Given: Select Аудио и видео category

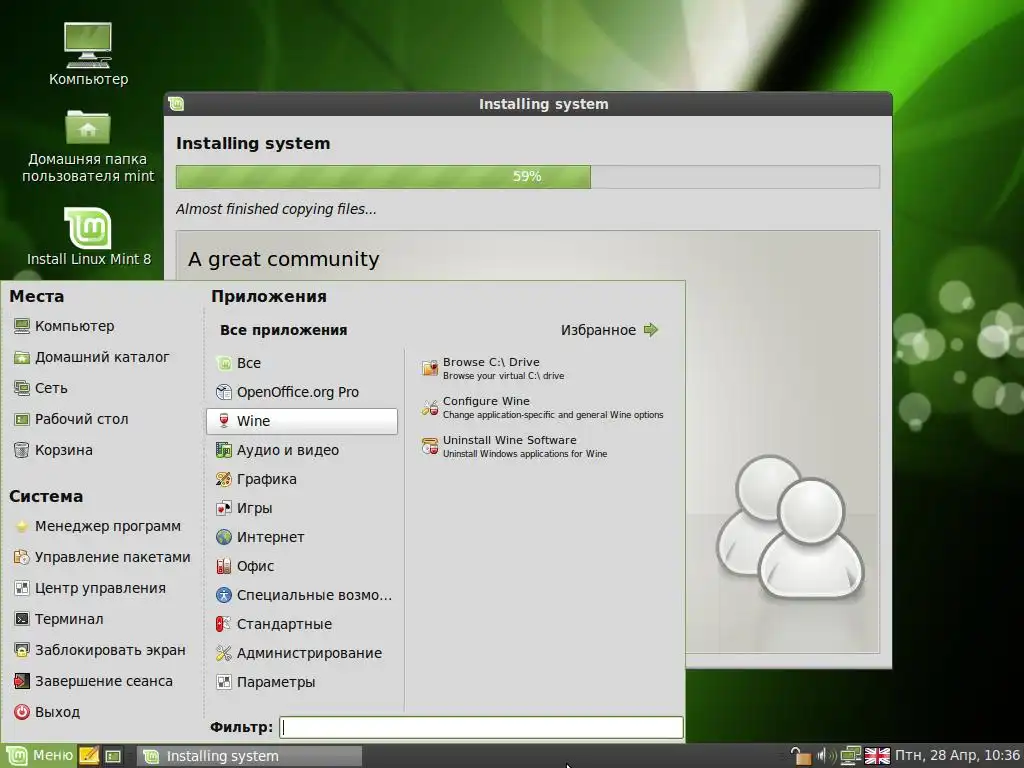Looking at the screenshot, I should click(302, 450).
